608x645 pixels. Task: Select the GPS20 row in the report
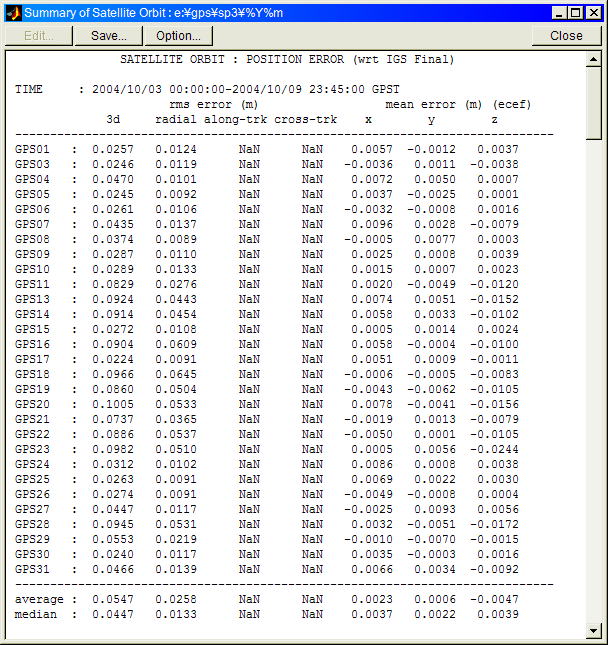coord(270,404)
